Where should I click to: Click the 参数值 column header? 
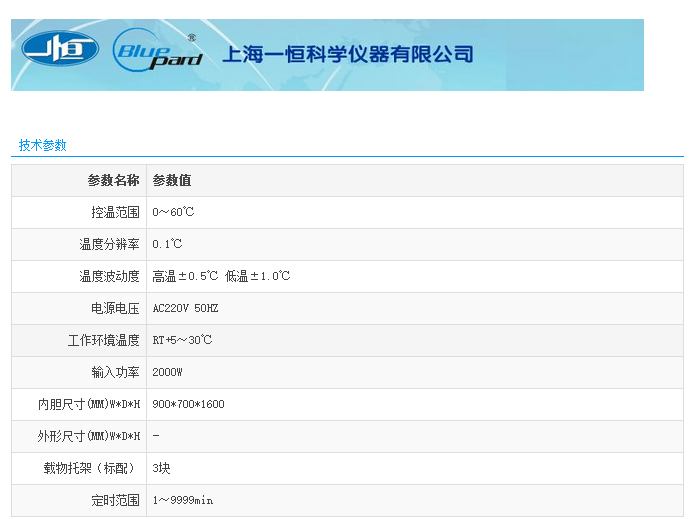pos(172,181)
